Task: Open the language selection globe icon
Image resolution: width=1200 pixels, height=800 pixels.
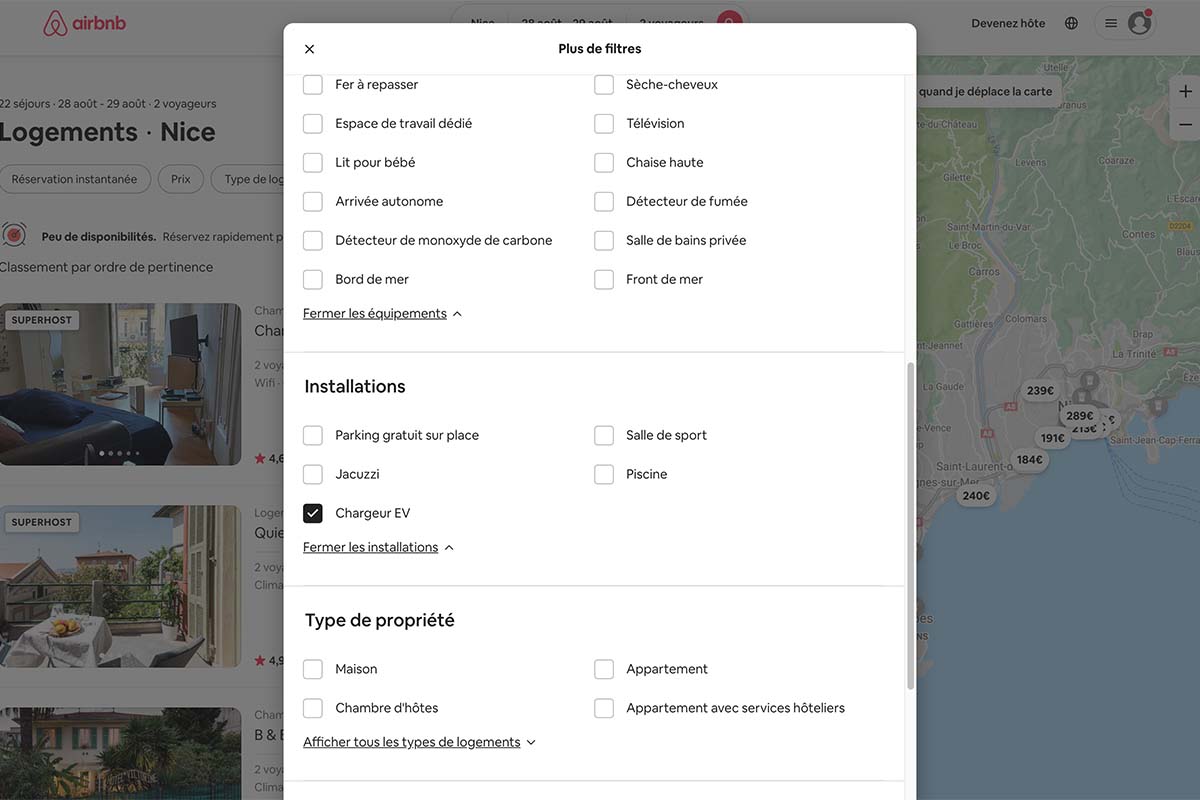Action: pyautogui.click(x=1070, y=21)
